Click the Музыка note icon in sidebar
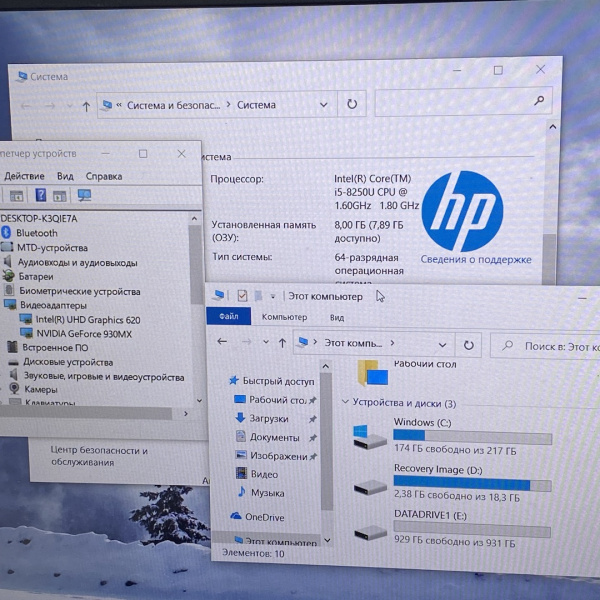Viewport: 600px width, 600px height. point(241,491)
